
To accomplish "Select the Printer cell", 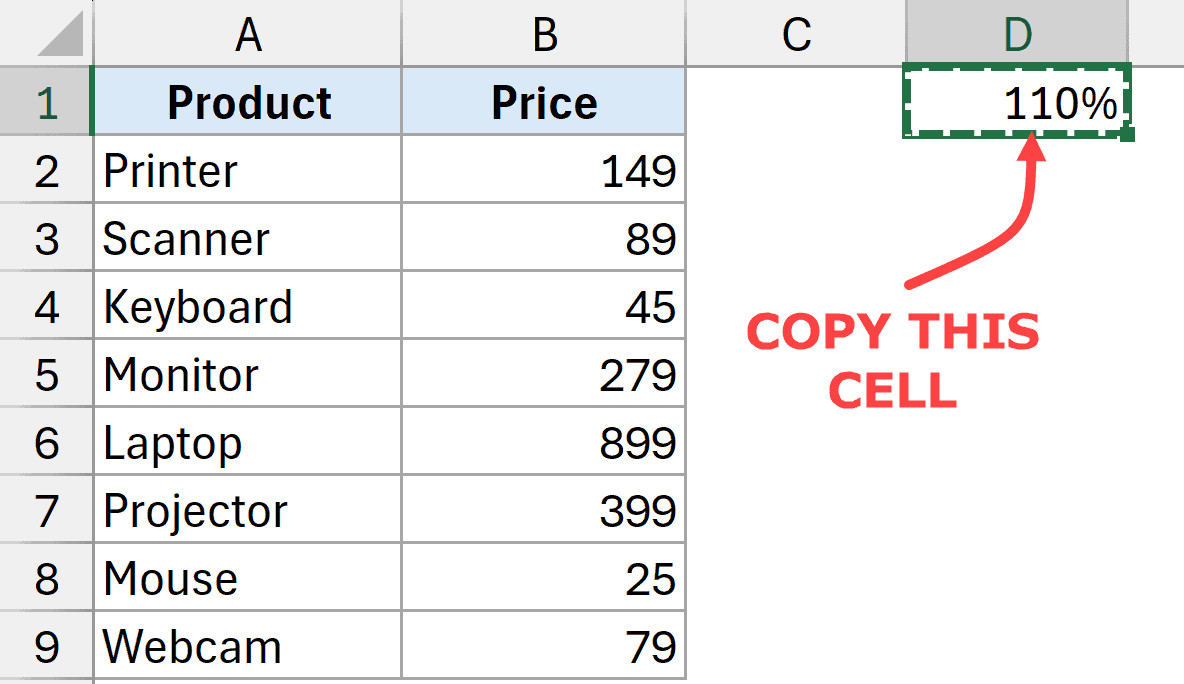I will [248, 171].
